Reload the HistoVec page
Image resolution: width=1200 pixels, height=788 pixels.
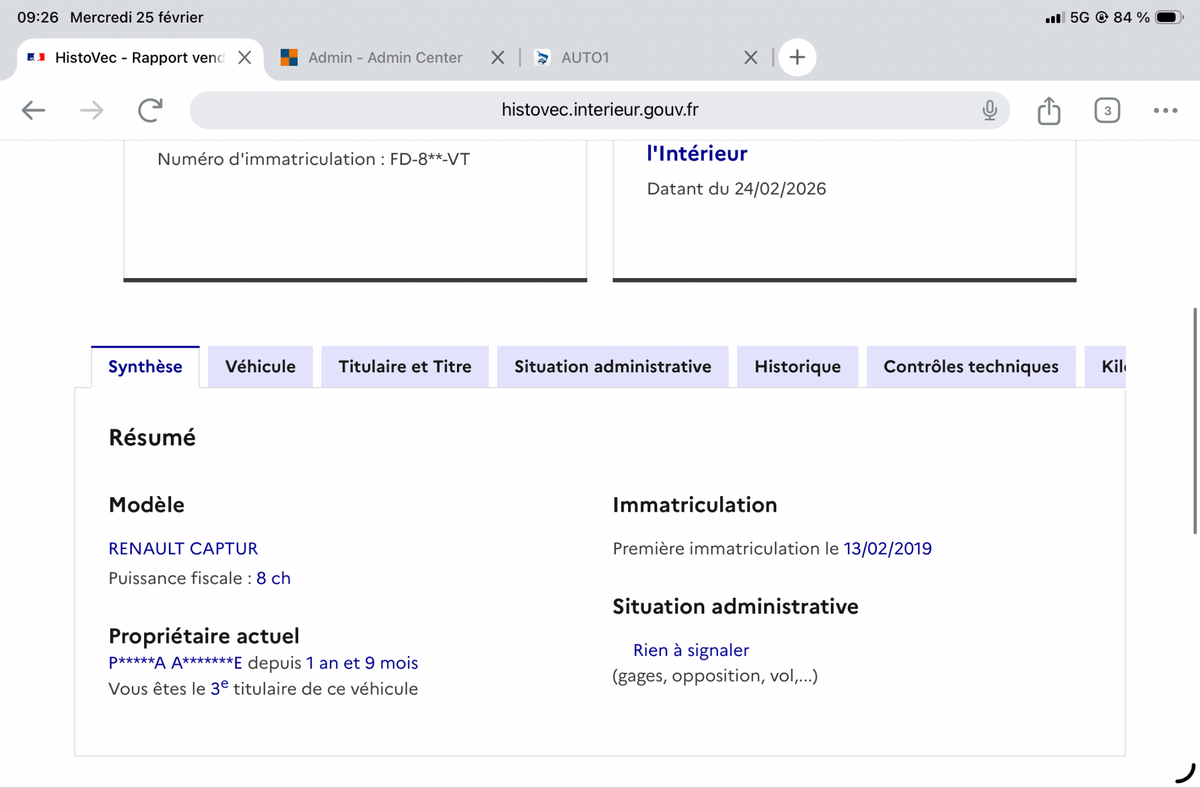click(x=150, y=110)
